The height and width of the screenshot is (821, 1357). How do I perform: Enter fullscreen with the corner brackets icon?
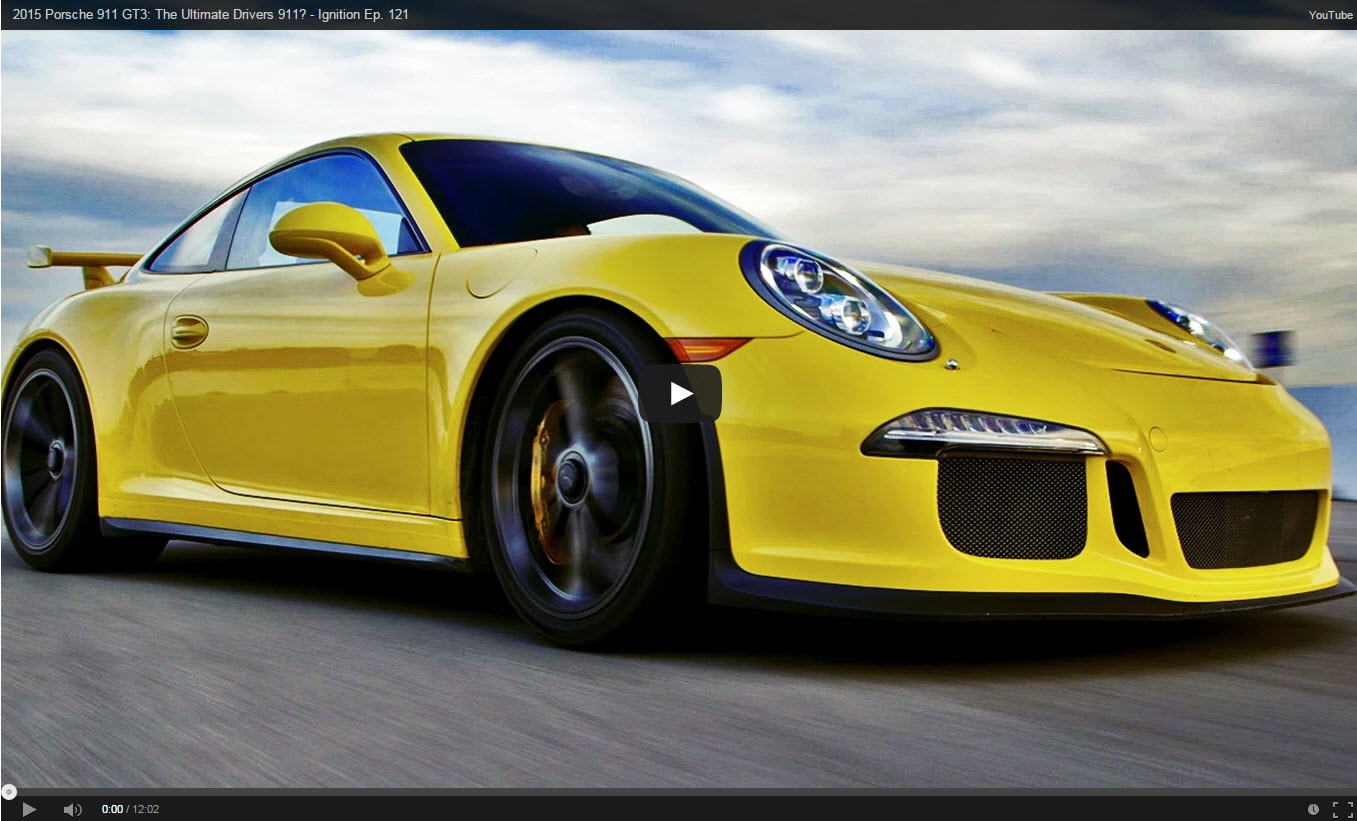pos(1342,809)
